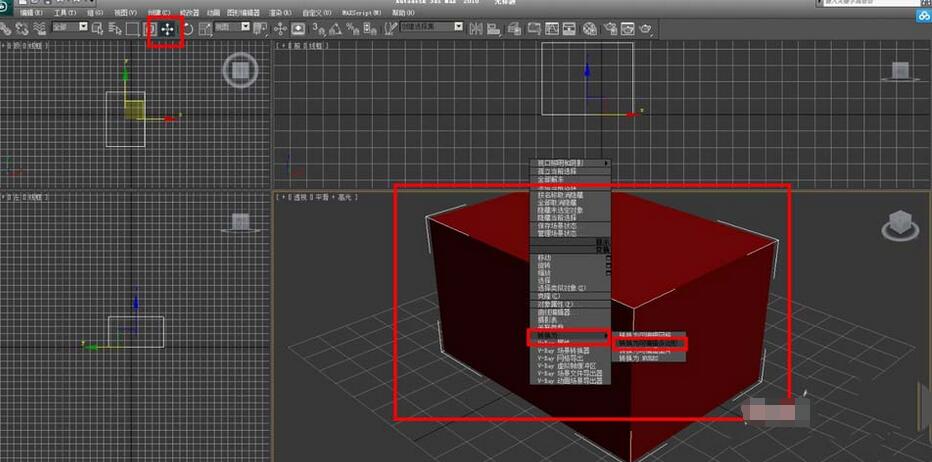Select 转换为可编辑多边形 from submenu

coord(650,343)
